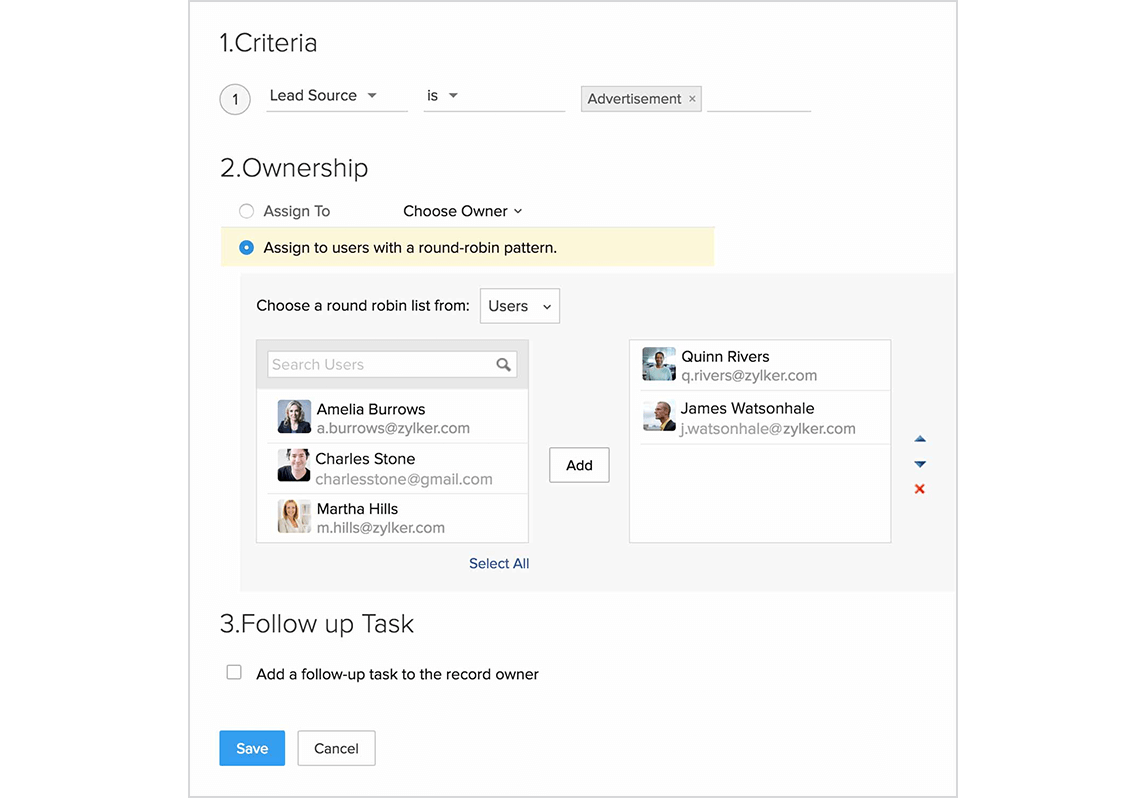Image resolution: width=1145 pixels, height=798 pixels.
Task: Click the 'Assign To' label text
Action: (296, 211)
